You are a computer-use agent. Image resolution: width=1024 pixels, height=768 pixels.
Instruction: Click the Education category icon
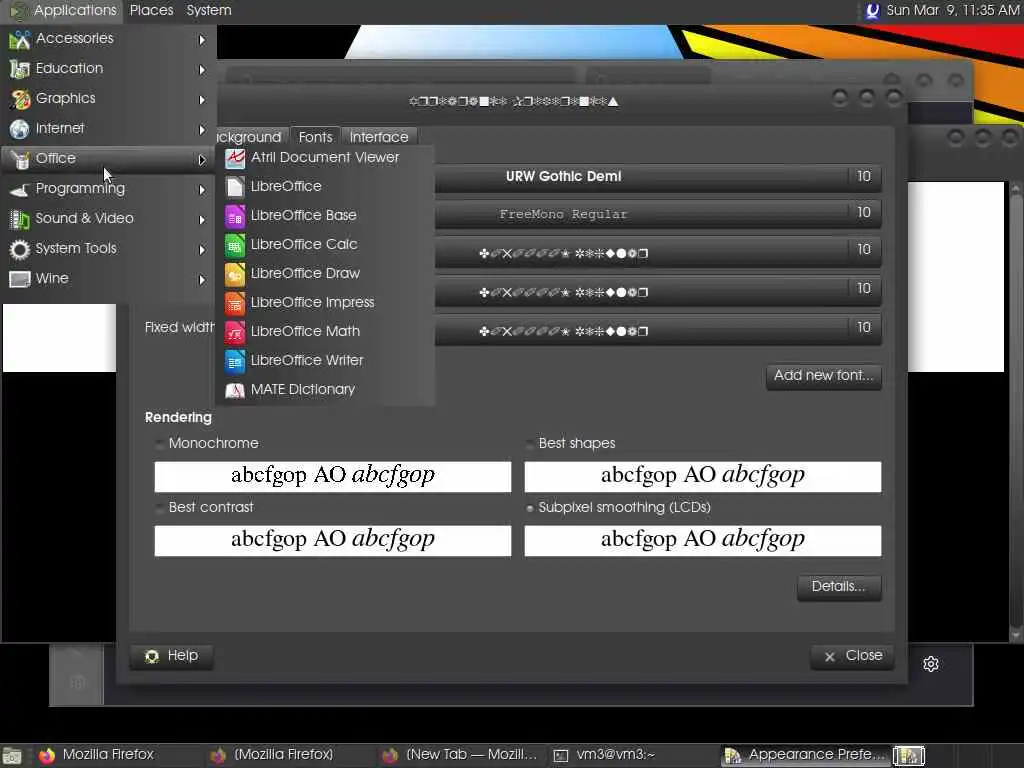20,69
